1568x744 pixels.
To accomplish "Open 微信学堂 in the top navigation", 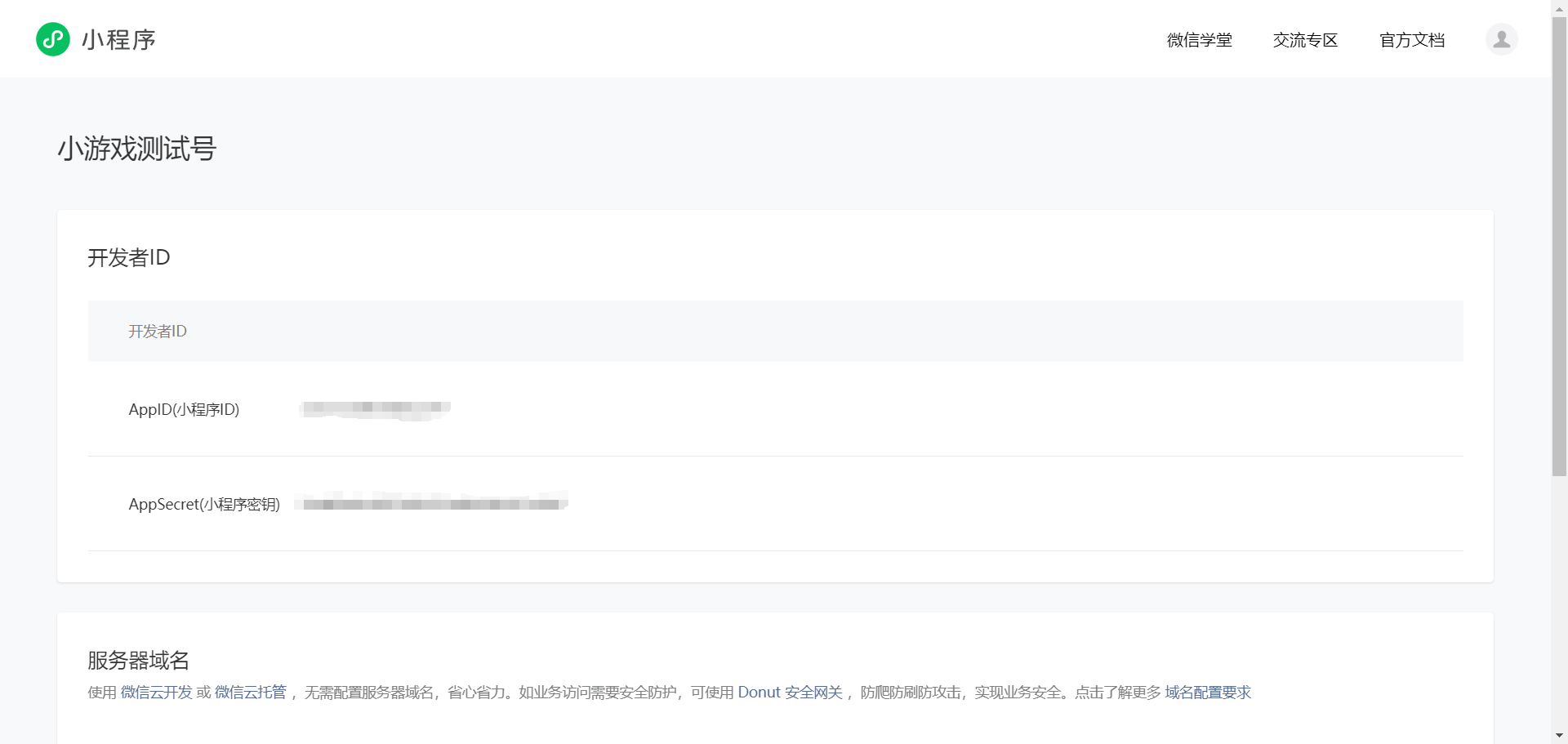I will pos(1199,40).
